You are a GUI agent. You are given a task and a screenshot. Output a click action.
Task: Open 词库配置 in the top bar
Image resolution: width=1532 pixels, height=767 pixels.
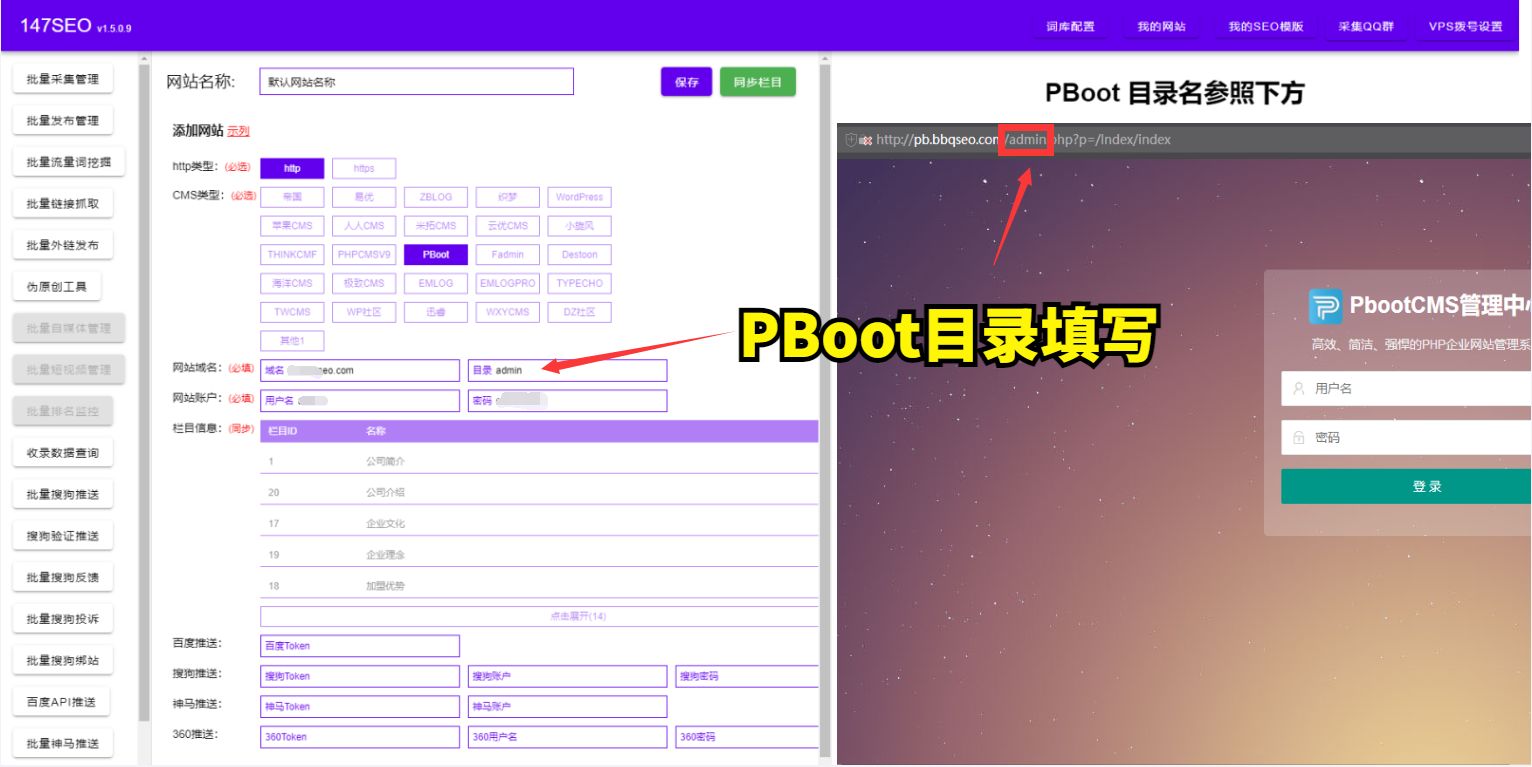tap(1071, 26)
